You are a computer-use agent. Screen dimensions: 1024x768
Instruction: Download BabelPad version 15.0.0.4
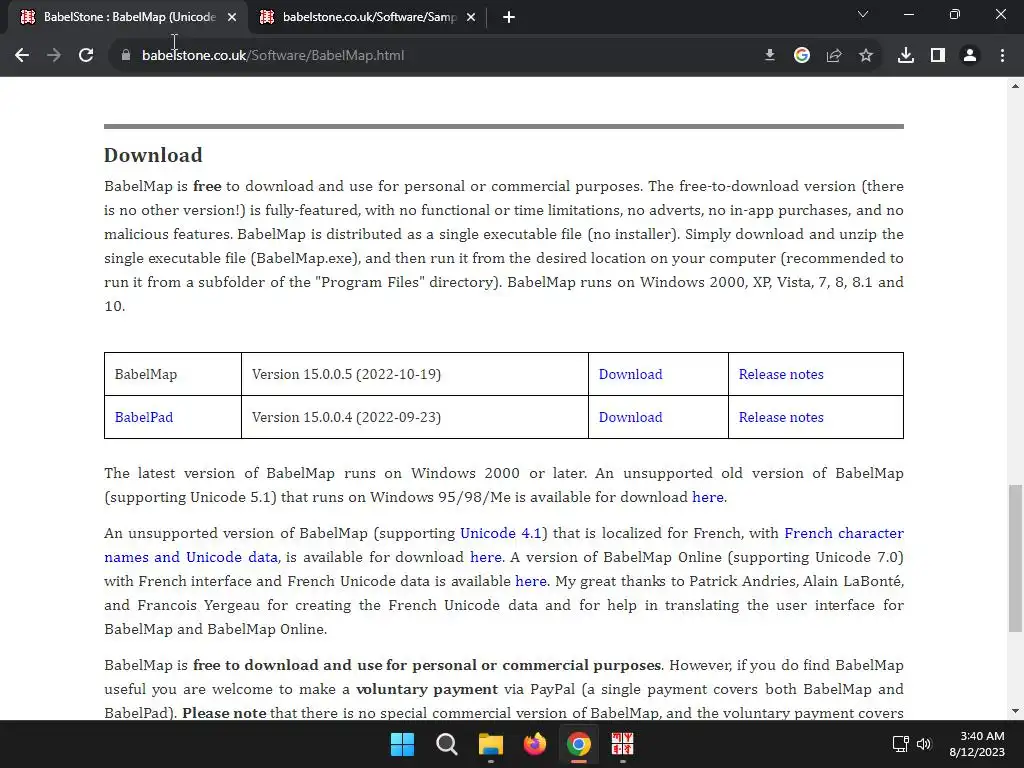[630, 417]
